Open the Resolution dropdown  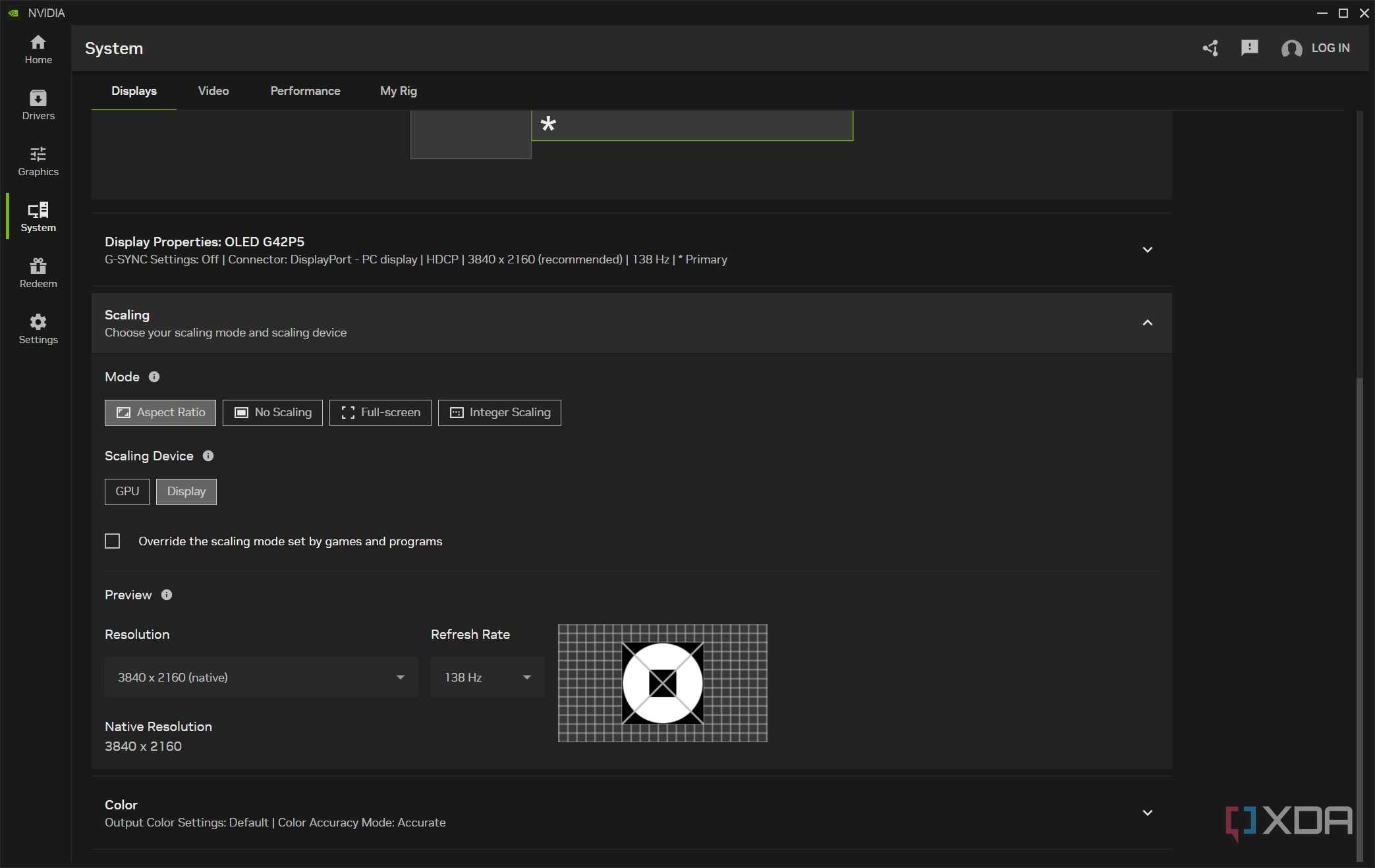[261, 677]
